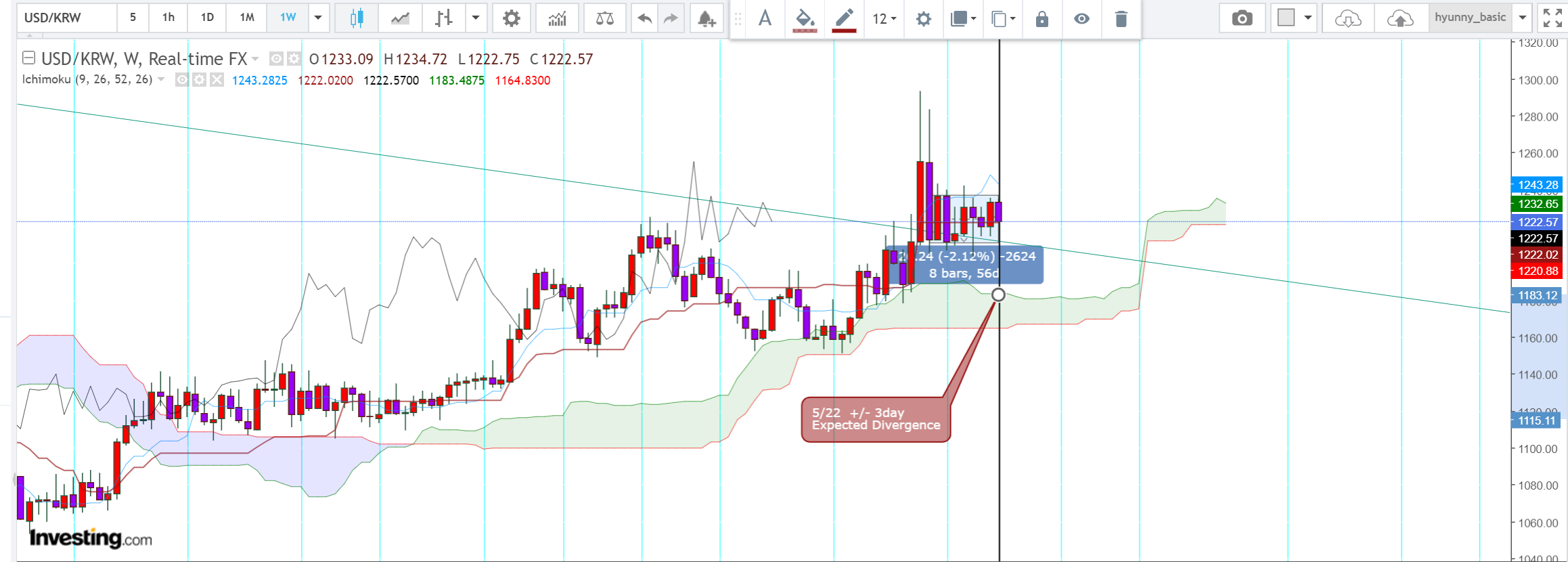
Task: Undo the last chart action
Action: (x=644, y=18)
